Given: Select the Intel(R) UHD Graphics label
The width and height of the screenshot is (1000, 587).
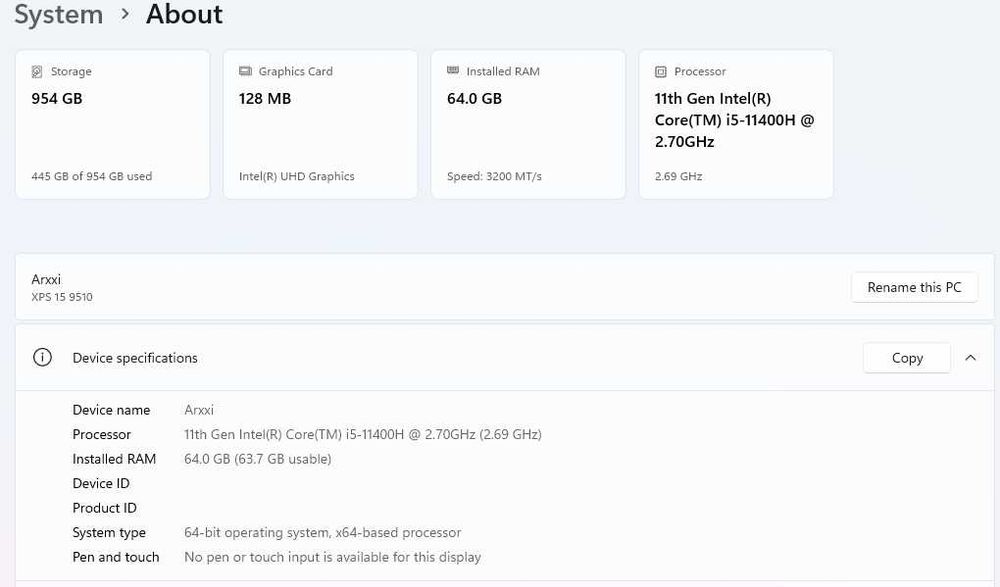Looking at the screenshot, I should pos(296,177).
